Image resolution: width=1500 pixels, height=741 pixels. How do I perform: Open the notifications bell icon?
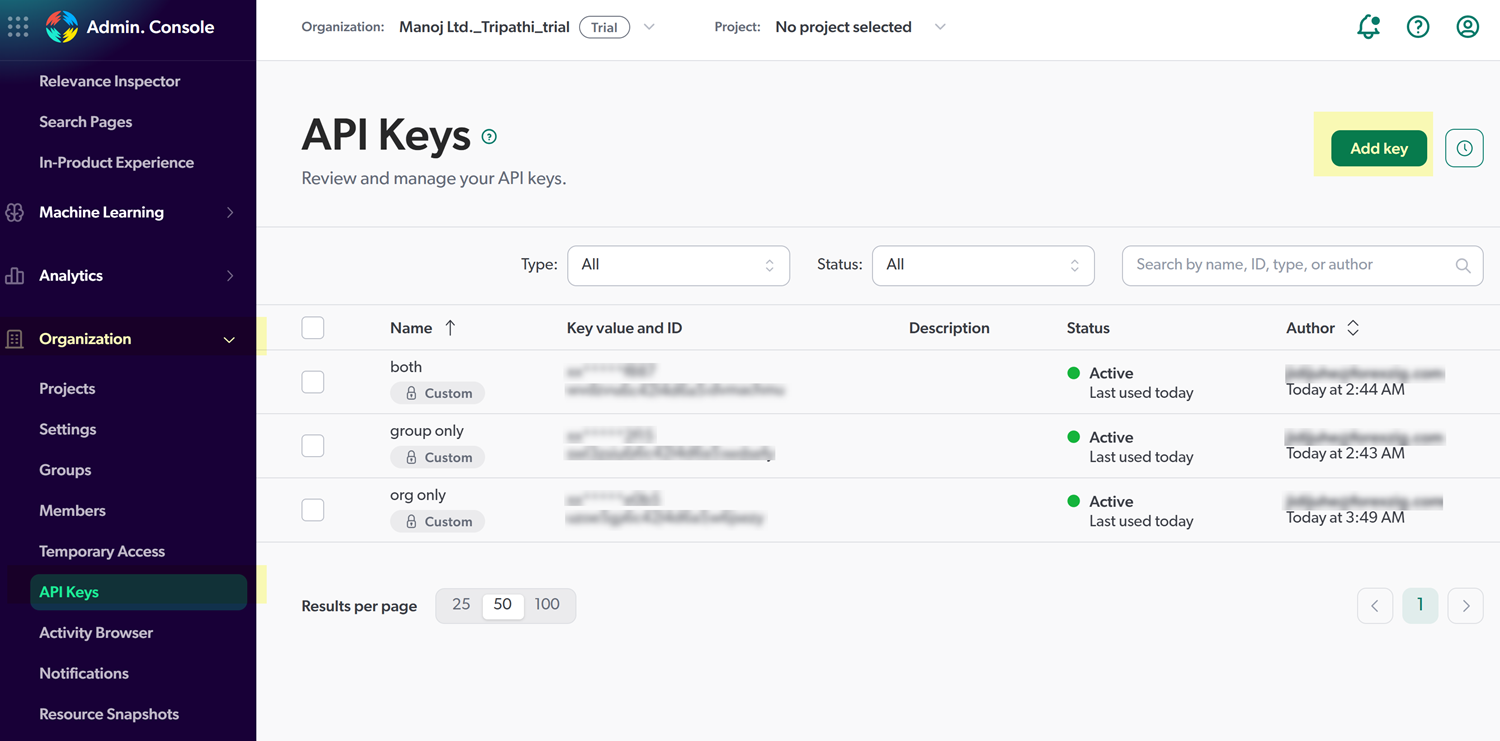point(1368,27)
